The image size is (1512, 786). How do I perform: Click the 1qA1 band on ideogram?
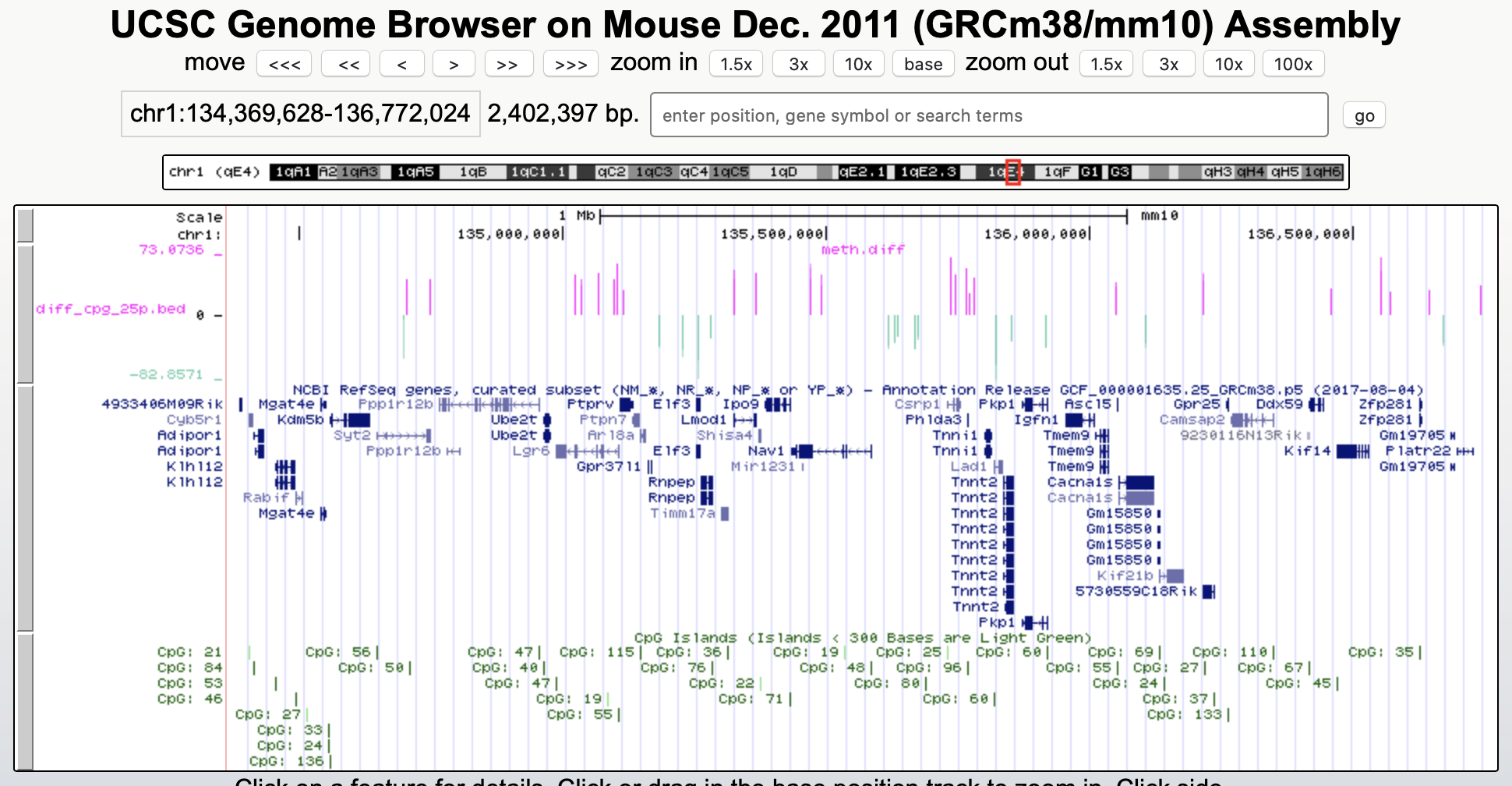(293, 172)
